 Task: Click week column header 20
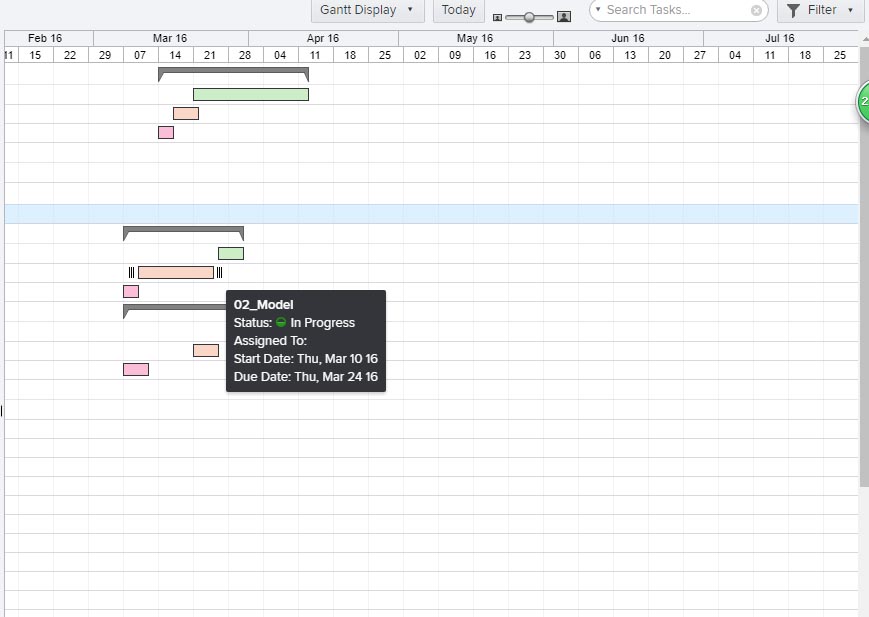point(665,55)
